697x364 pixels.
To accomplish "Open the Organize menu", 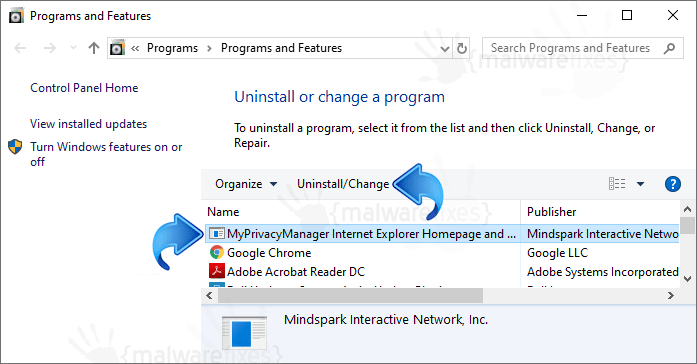I will click(246, 184).
